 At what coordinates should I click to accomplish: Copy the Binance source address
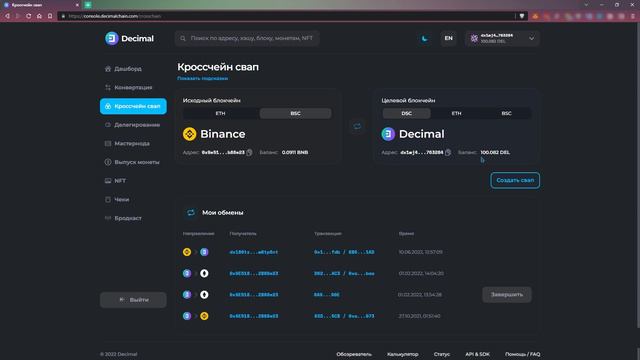pyautogui.click(x=249, y=153)
